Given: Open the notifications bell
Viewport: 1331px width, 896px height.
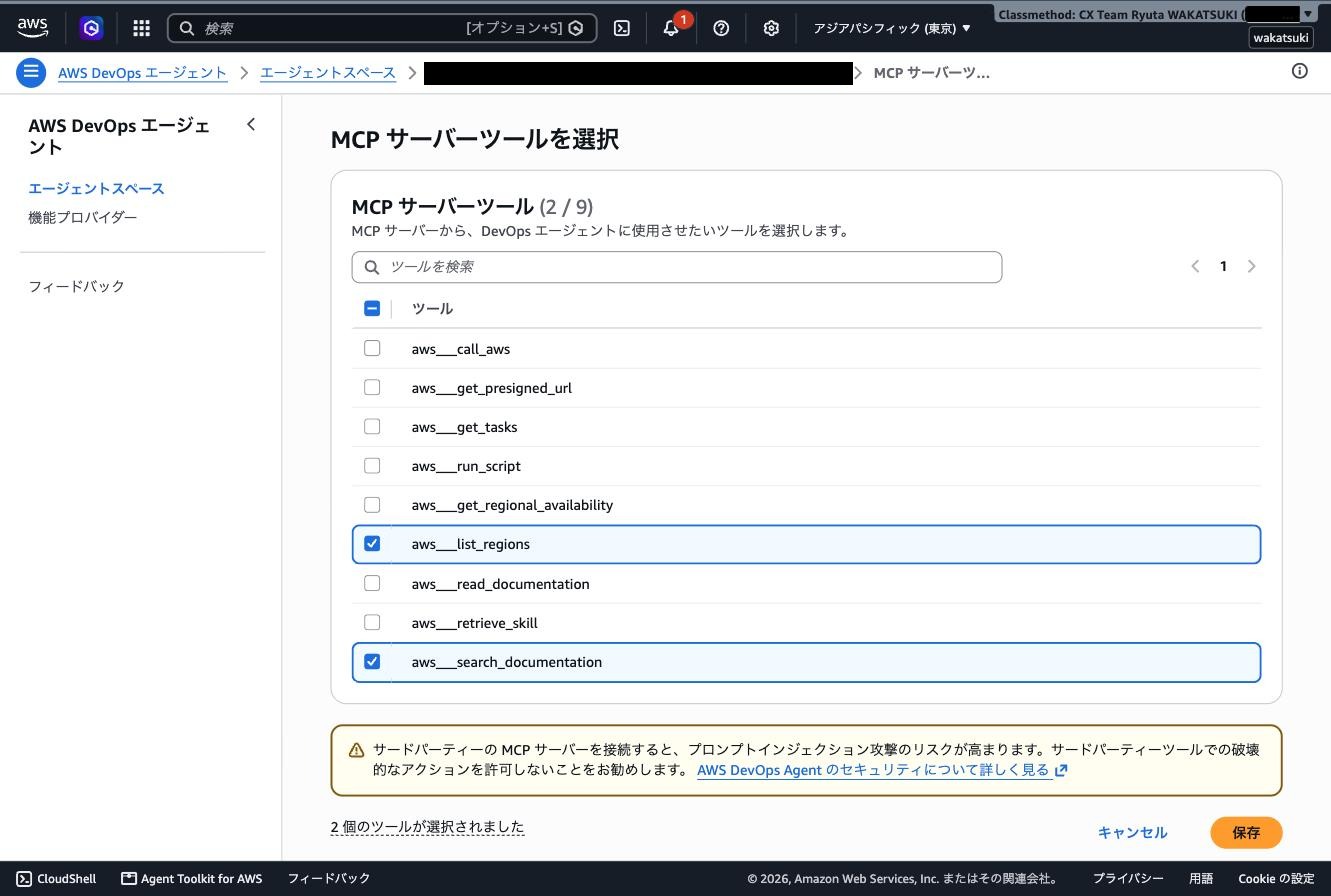Looking at the screenshot, I should 671,28.
